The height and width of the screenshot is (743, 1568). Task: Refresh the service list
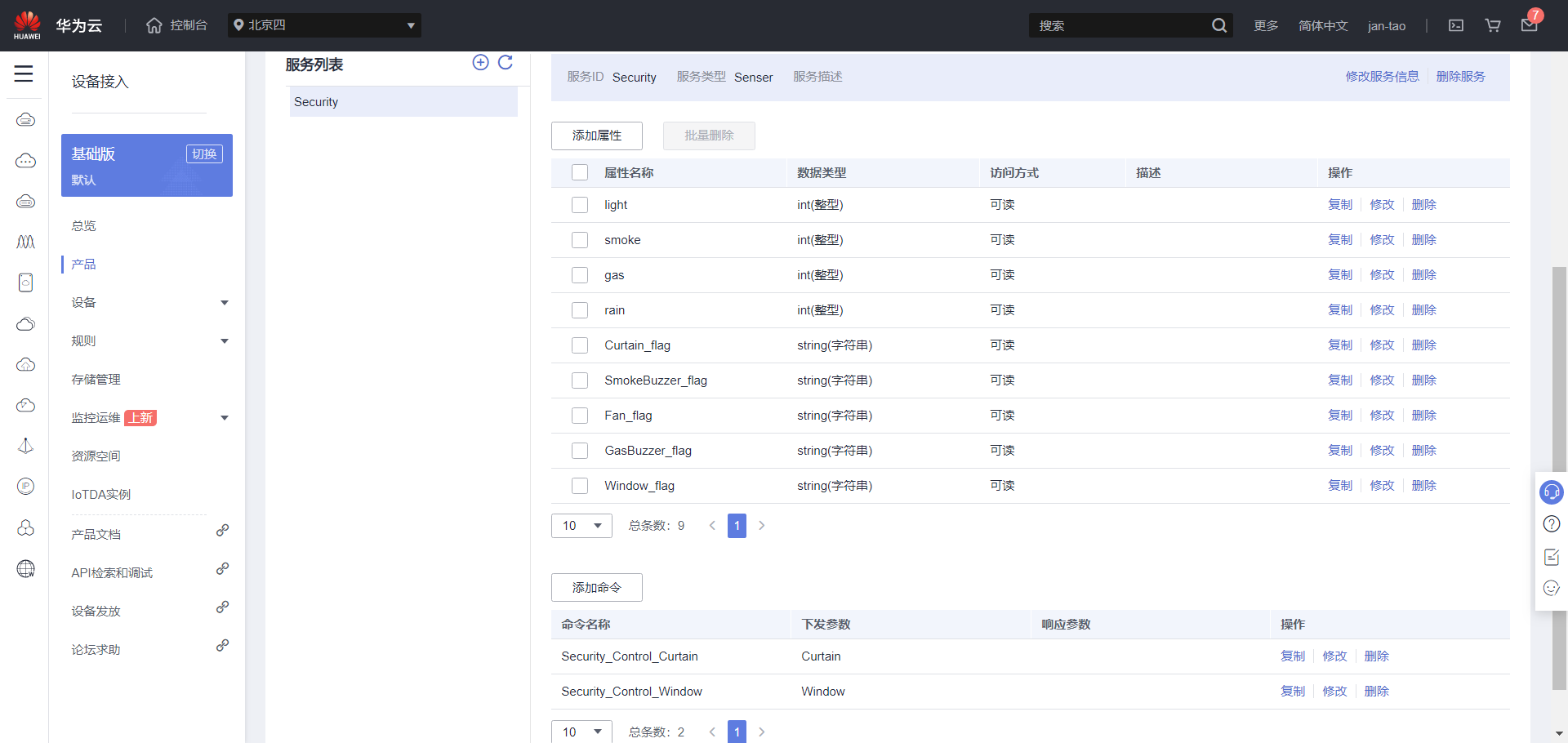(x=506, y=63)
